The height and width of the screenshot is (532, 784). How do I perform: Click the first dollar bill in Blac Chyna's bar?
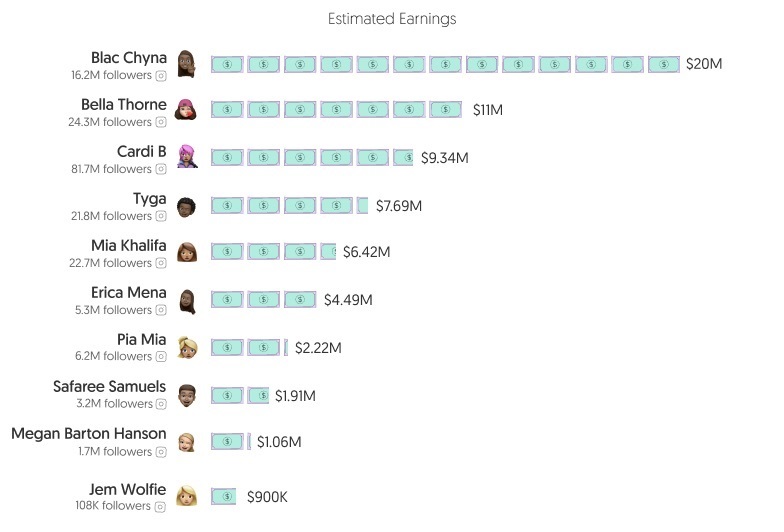(x=227, y=64)
